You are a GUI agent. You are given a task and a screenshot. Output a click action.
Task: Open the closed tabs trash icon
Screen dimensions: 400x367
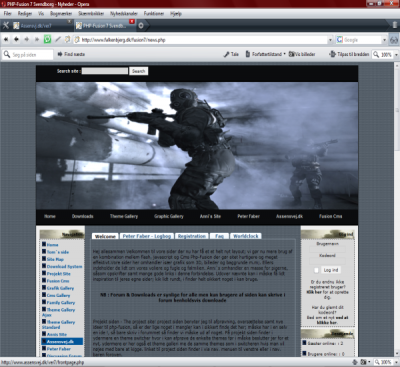pos(394,25)
